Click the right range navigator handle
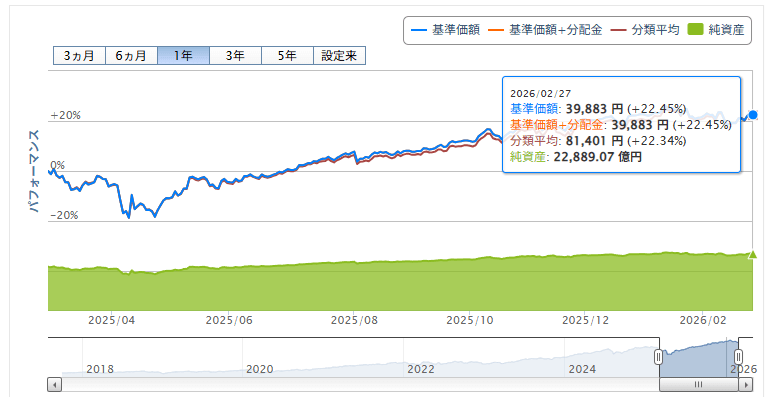The width and height of the screenshot is (772, 397). point(739,357)
